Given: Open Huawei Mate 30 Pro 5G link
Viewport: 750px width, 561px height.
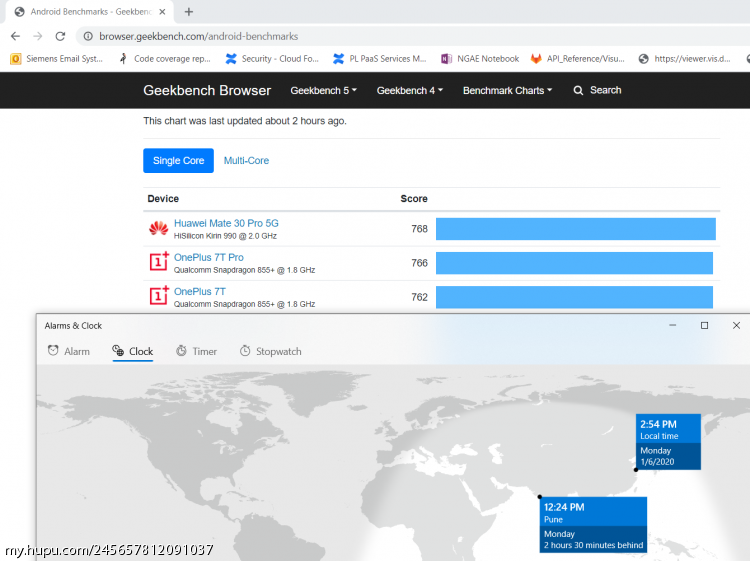Looking at the screenshot, I should (226, 223).
